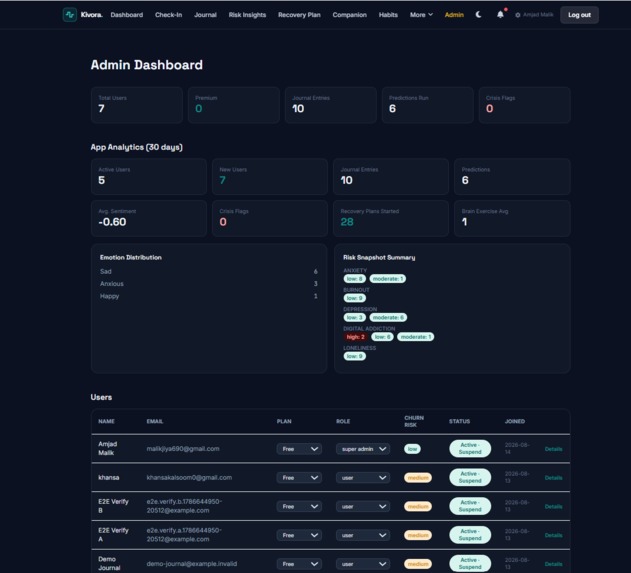631x573 pixels.
Task: Click the New Users analytics card
Action: coord(270,177)
